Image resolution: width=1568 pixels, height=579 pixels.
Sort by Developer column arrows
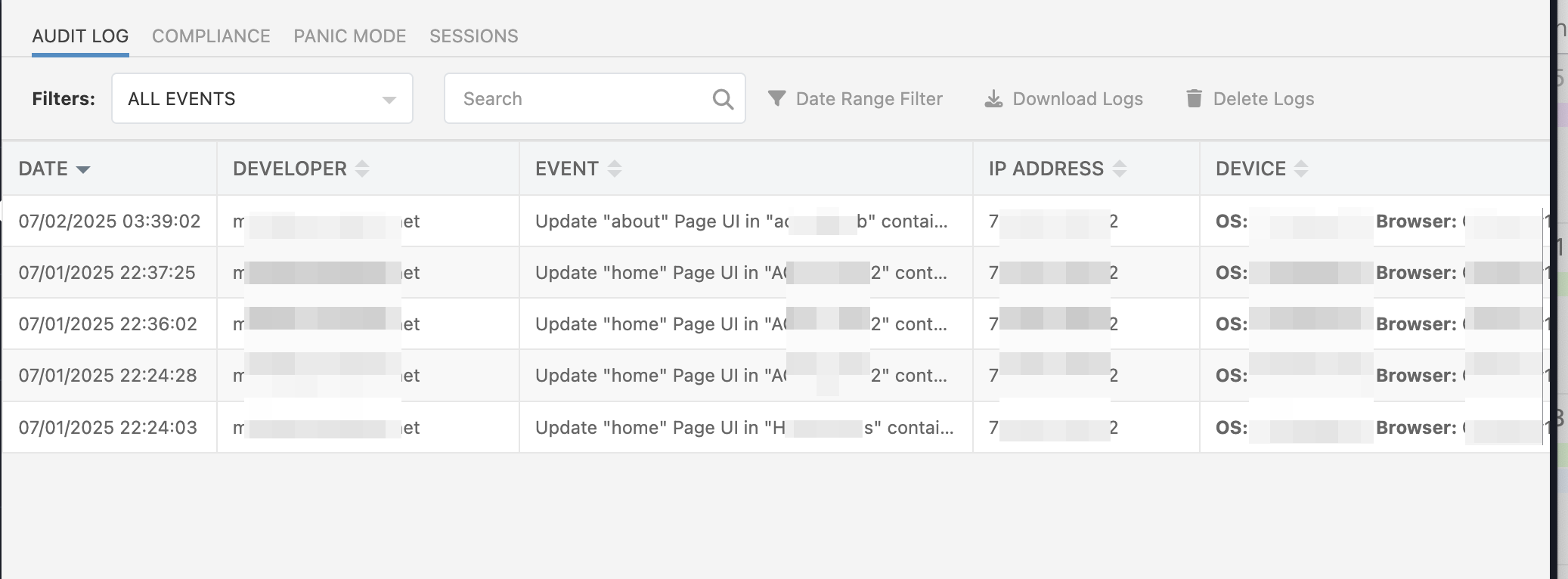click(362, 169)
